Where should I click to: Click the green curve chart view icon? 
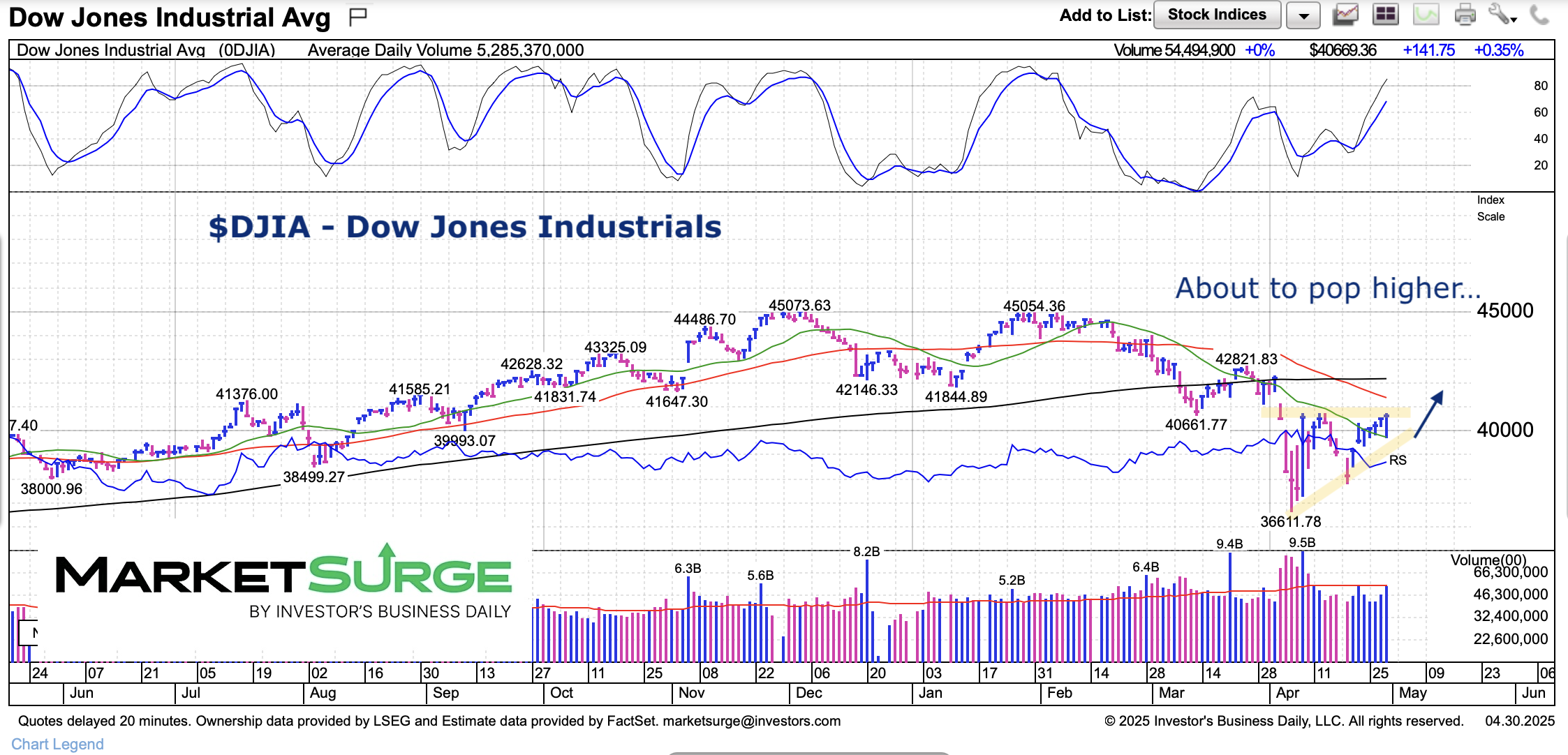tap(1425, 14)
